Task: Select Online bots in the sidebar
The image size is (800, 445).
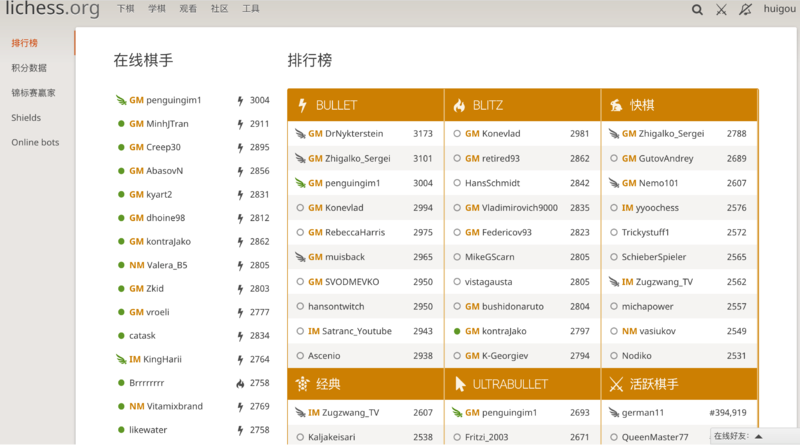Action: pyautogui.click(x=35, y=142)
